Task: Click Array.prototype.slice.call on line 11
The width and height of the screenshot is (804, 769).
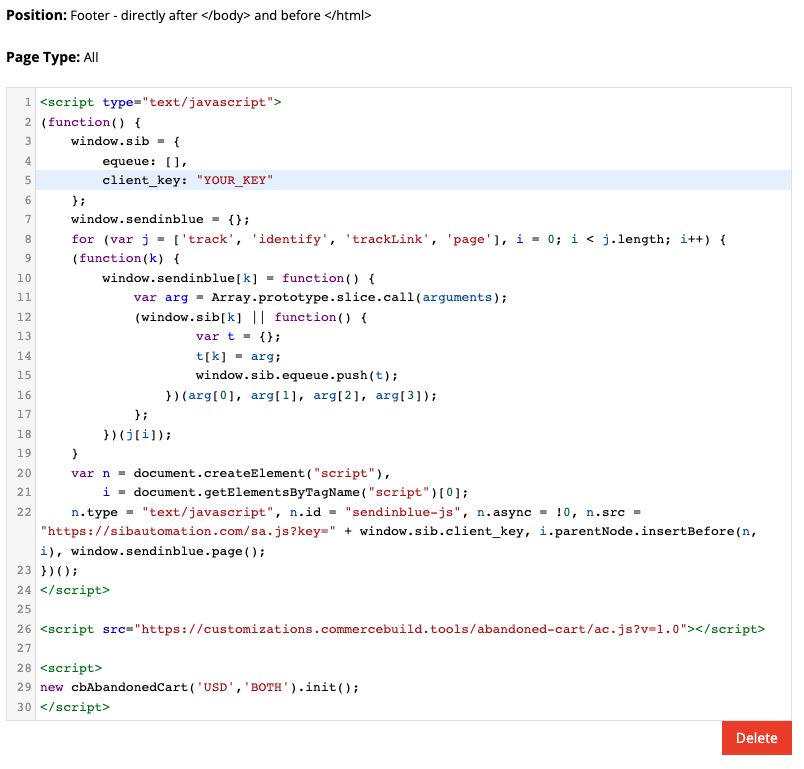Action: [x=313, y=297]
